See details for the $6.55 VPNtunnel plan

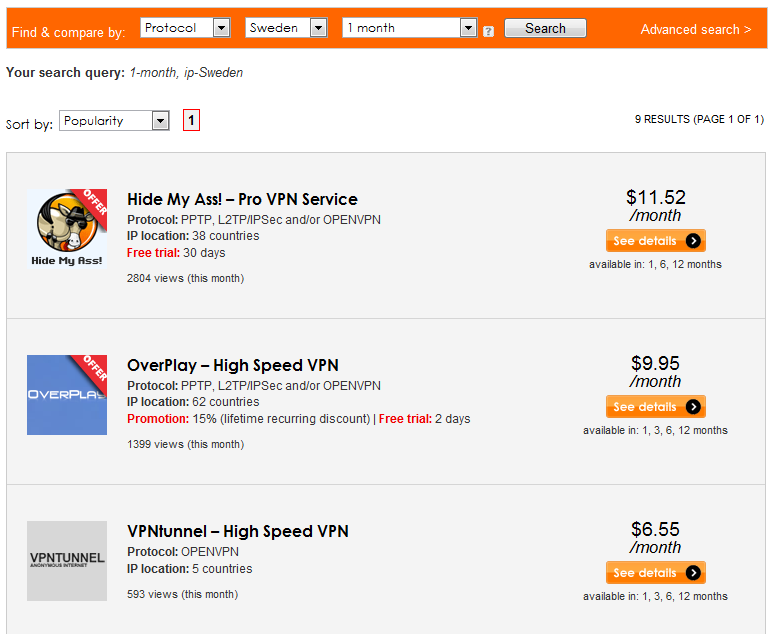click(x=655, y=573)
